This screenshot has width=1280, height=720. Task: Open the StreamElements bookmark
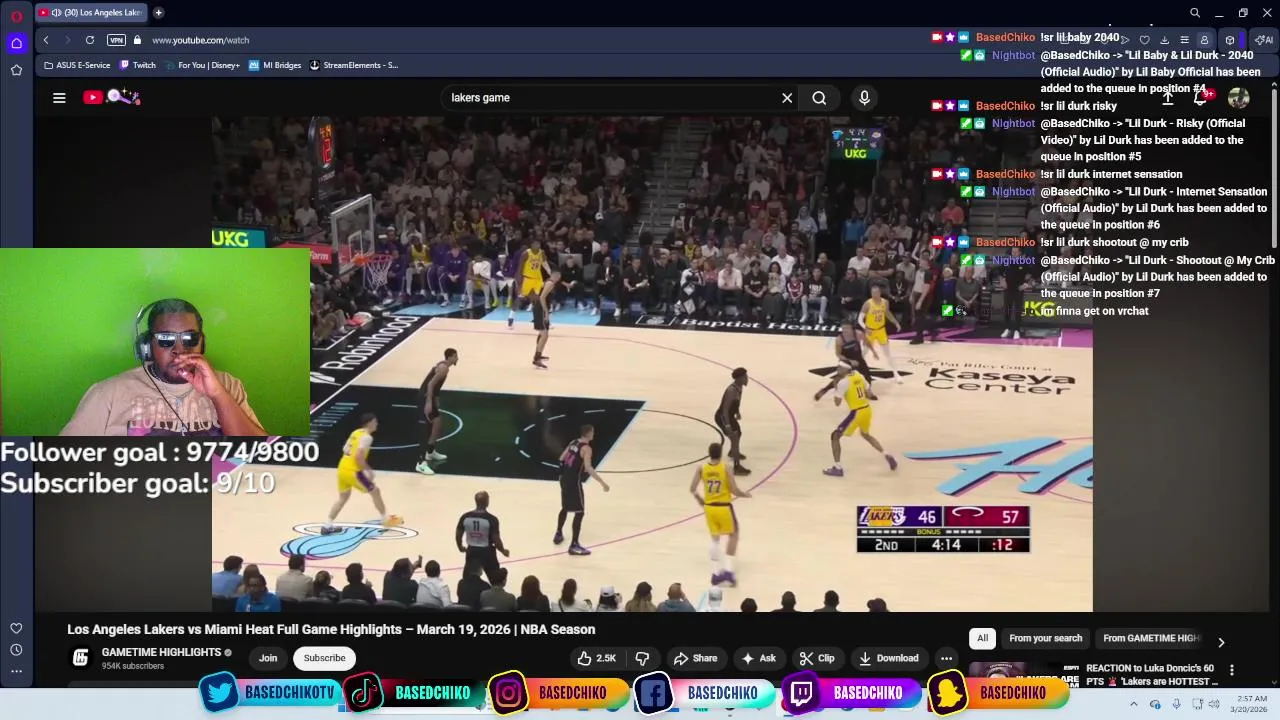(354, 65)
